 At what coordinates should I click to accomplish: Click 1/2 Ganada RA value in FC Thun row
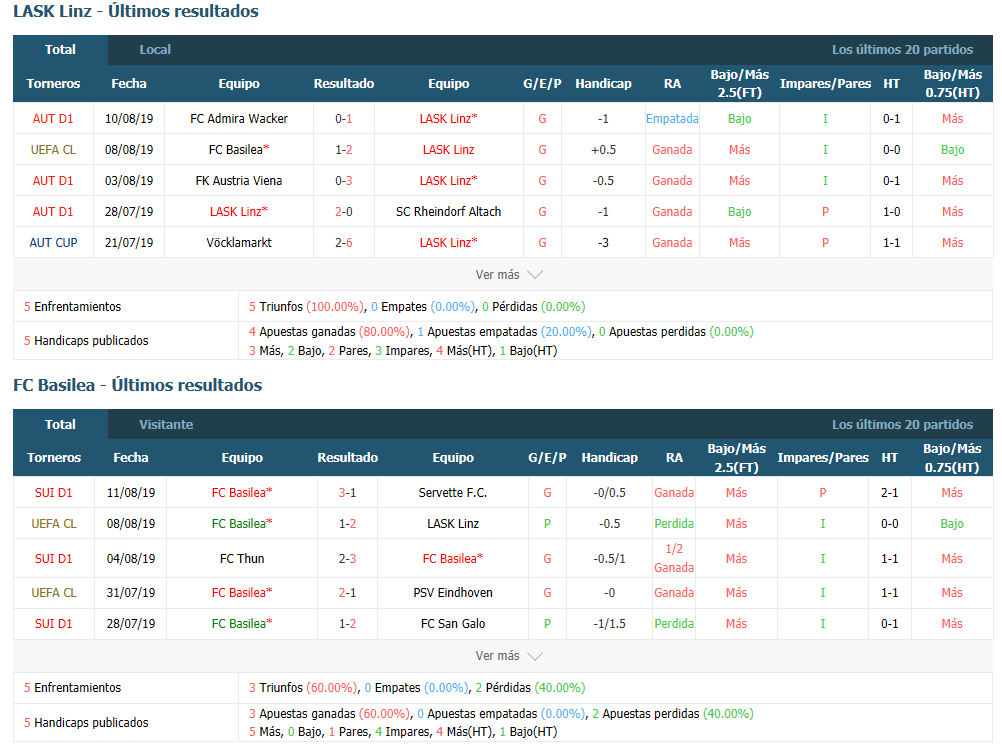[674, 558]
